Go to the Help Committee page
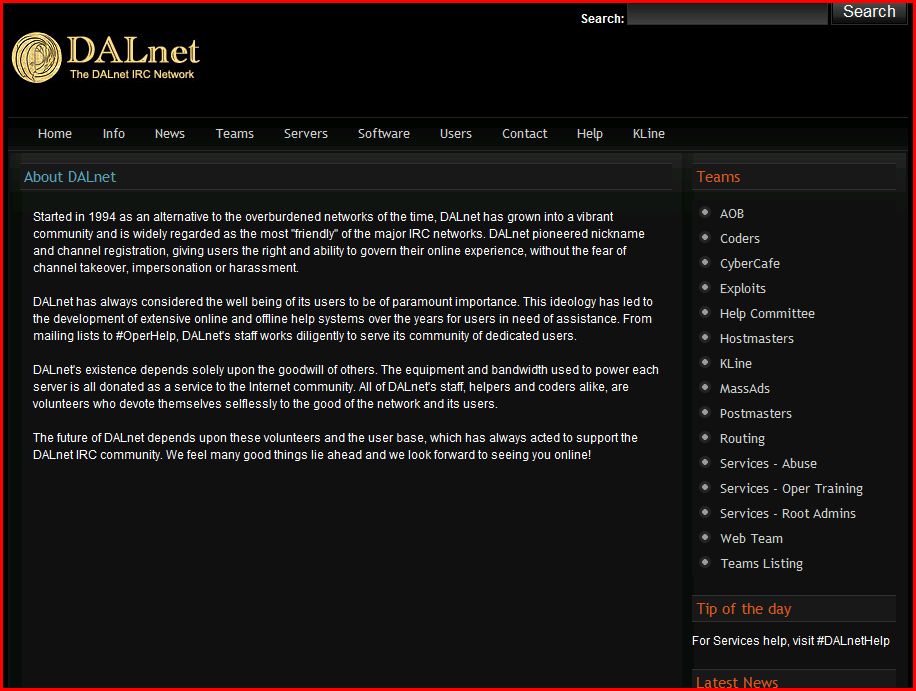The image size is (916, 691). pyautogui.click(x=767, y=314)
